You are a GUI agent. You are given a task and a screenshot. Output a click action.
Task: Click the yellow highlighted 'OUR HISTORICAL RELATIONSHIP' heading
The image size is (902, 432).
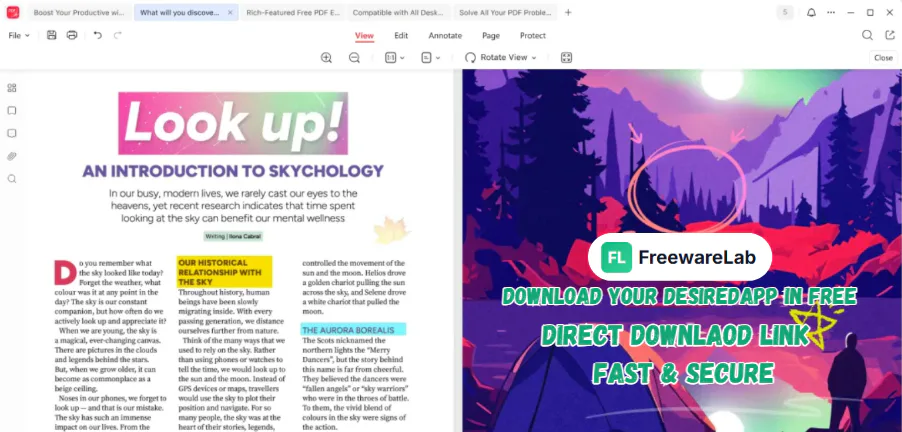pyautogui.click(x=224, y=272)
